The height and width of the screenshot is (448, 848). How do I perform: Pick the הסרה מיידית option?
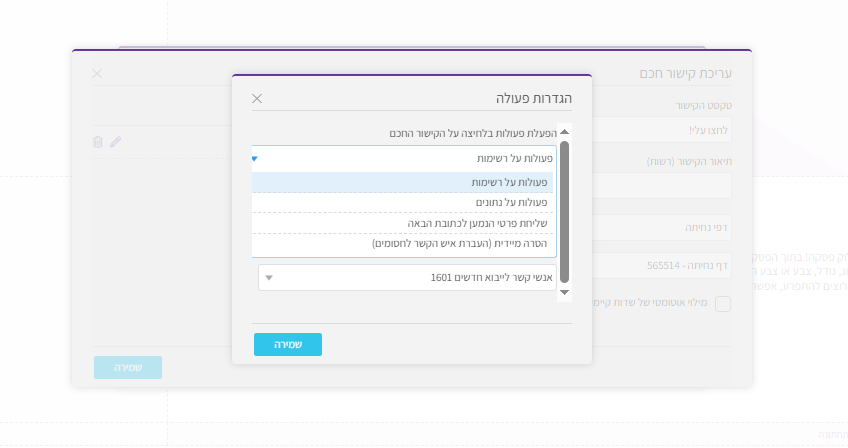pos(402,243)
